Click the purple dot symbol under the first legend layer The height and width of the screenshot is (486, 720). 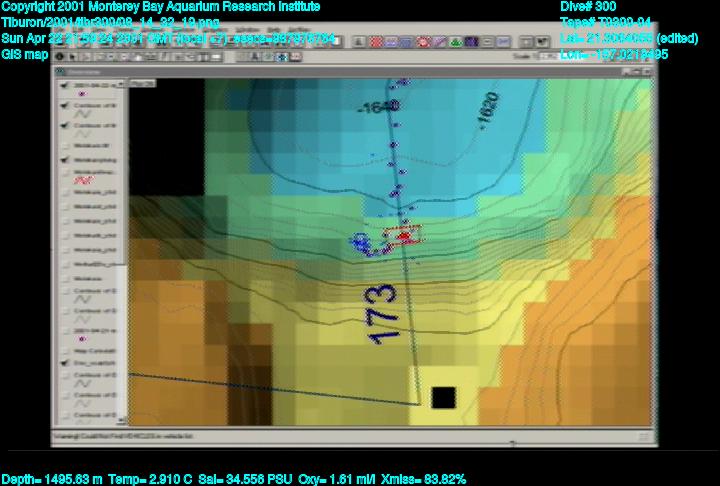pyautogui.click(x=81, y=94)
